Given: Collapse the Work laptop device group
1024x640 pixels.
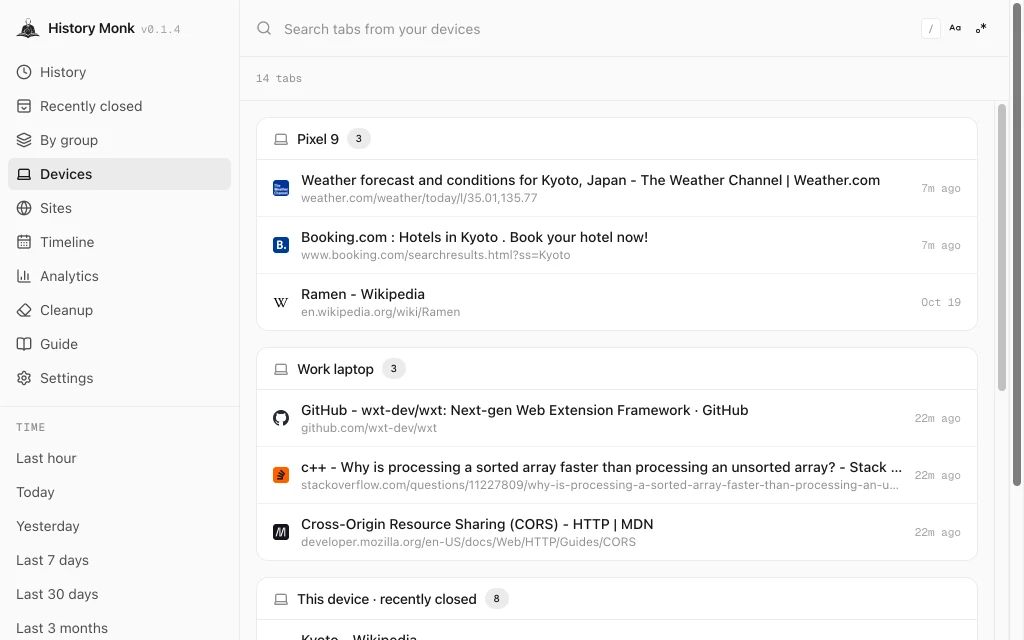Looking at the screenshot, I should [x=616, y=368].
